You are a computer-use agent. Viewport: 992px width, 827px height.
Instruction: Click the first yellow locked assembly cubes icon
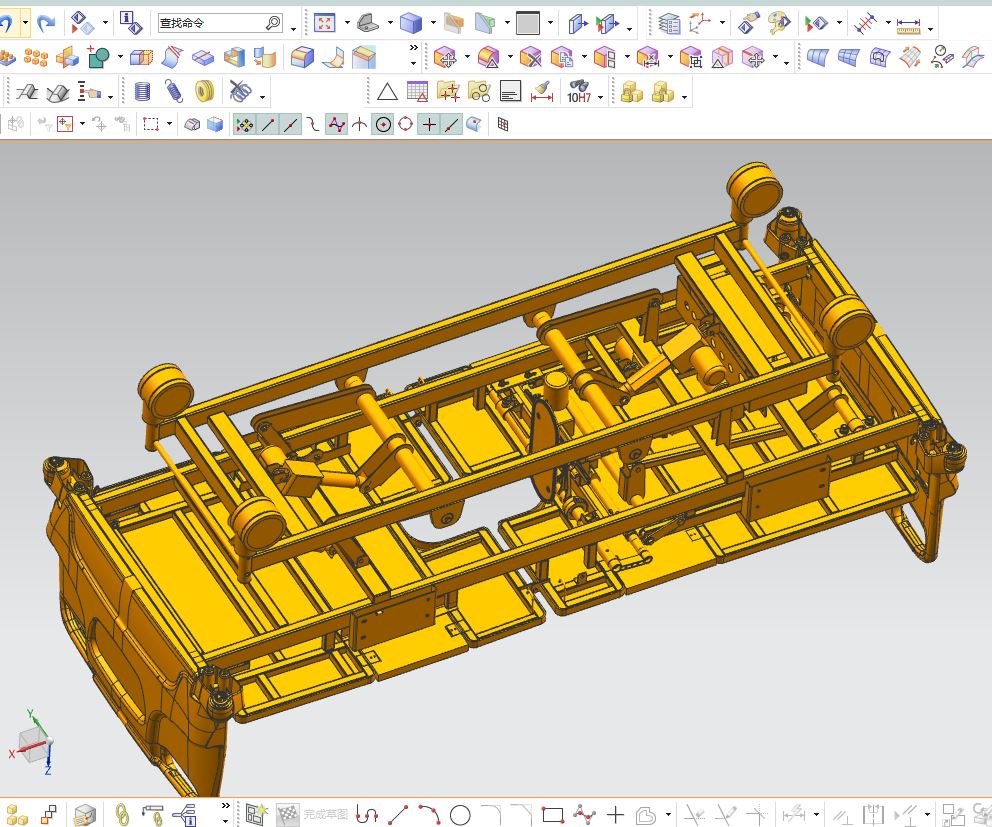pos(631,92)
